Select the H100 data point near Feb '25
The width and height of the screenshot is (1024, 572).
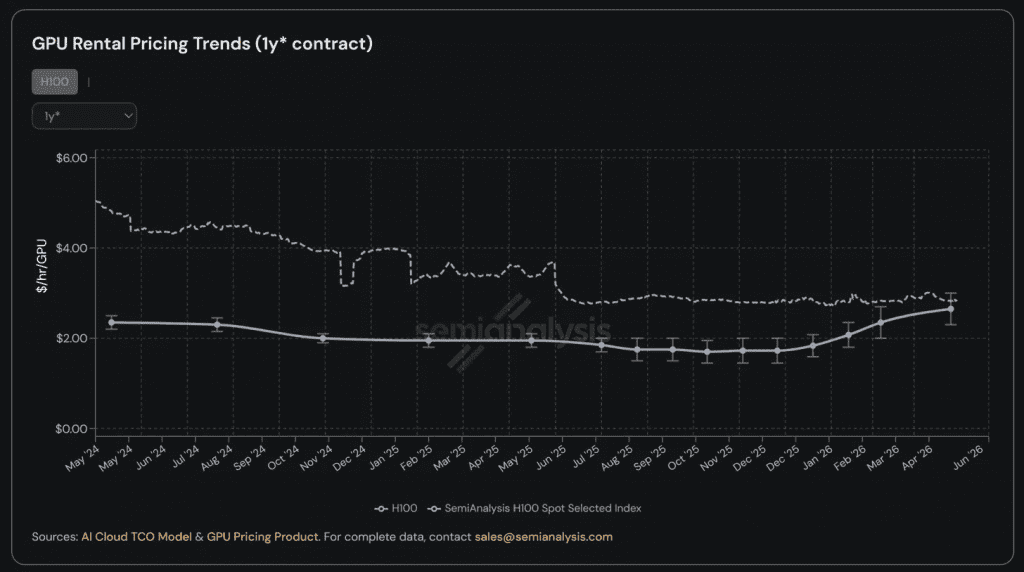(428, 340)
